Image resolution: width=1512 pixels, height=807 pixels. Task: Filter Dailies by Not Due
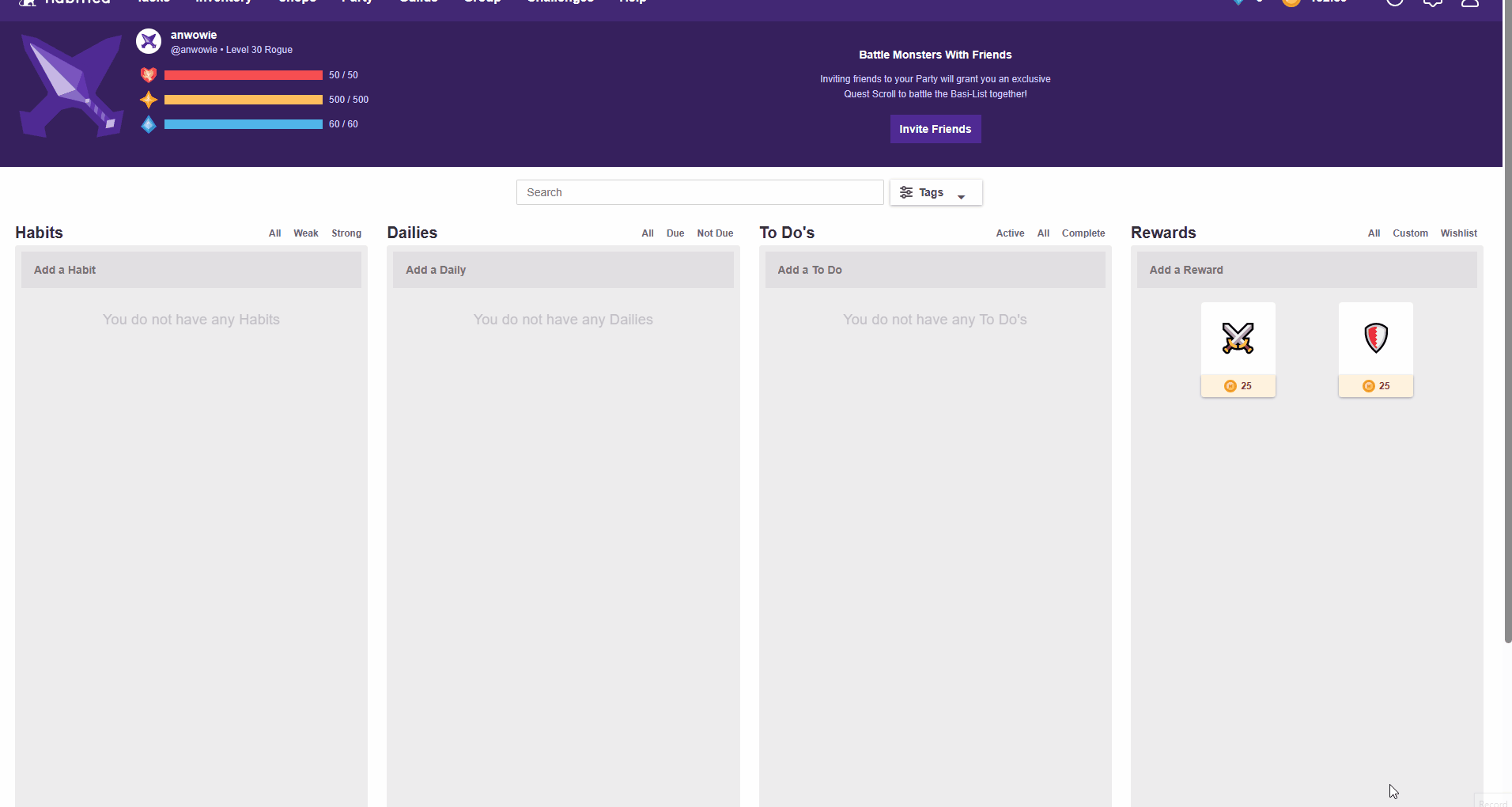click(715, 233)
